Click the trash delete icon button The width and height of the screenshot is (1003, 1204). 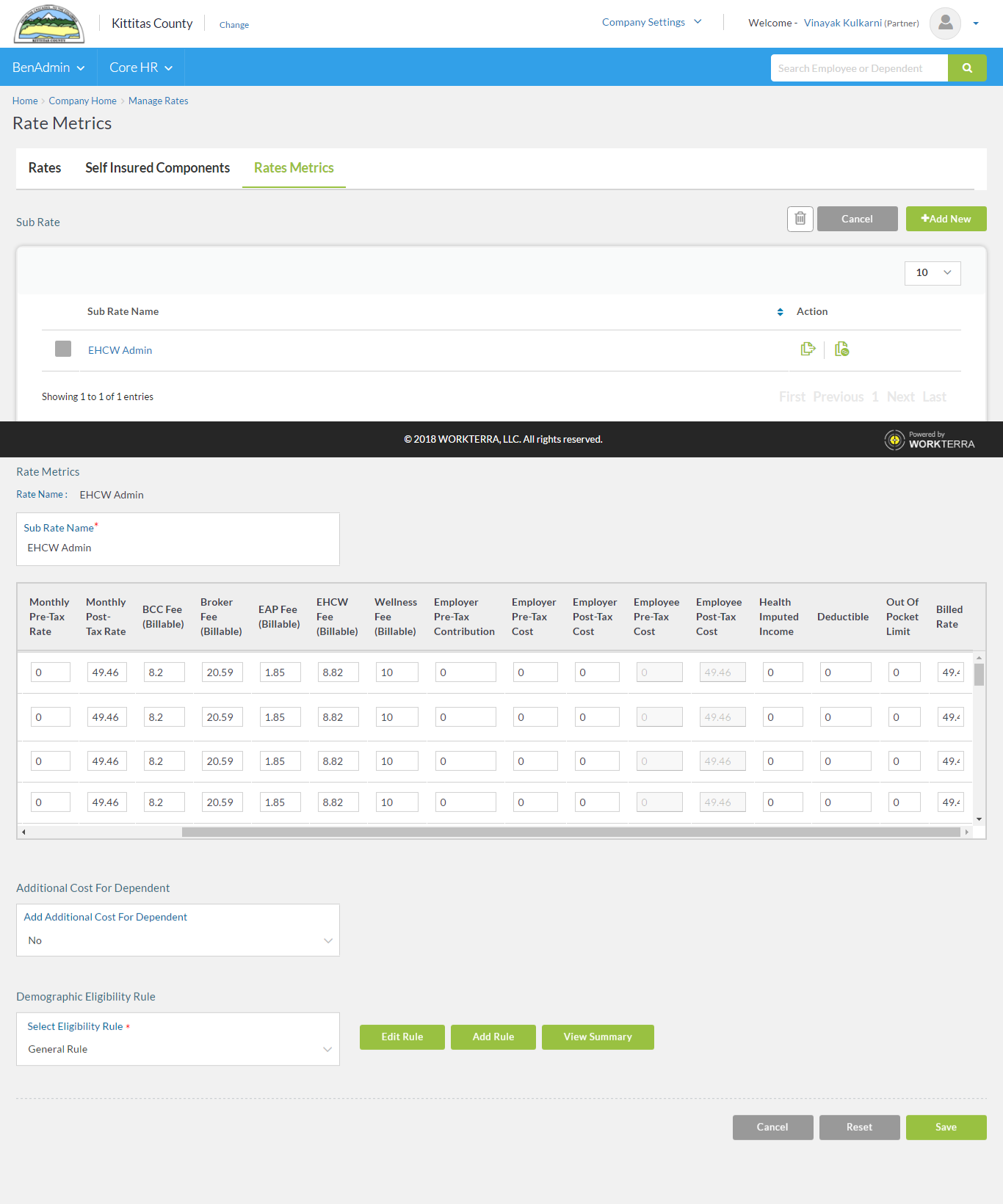coord(800,219)
